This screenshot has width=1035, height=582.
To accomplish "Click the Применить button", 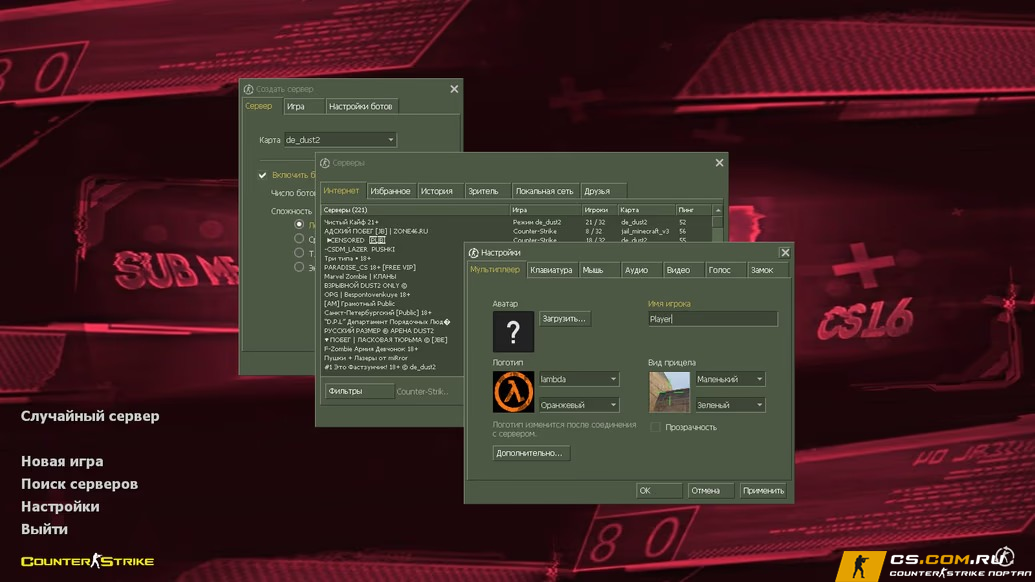I will (763, 490).
